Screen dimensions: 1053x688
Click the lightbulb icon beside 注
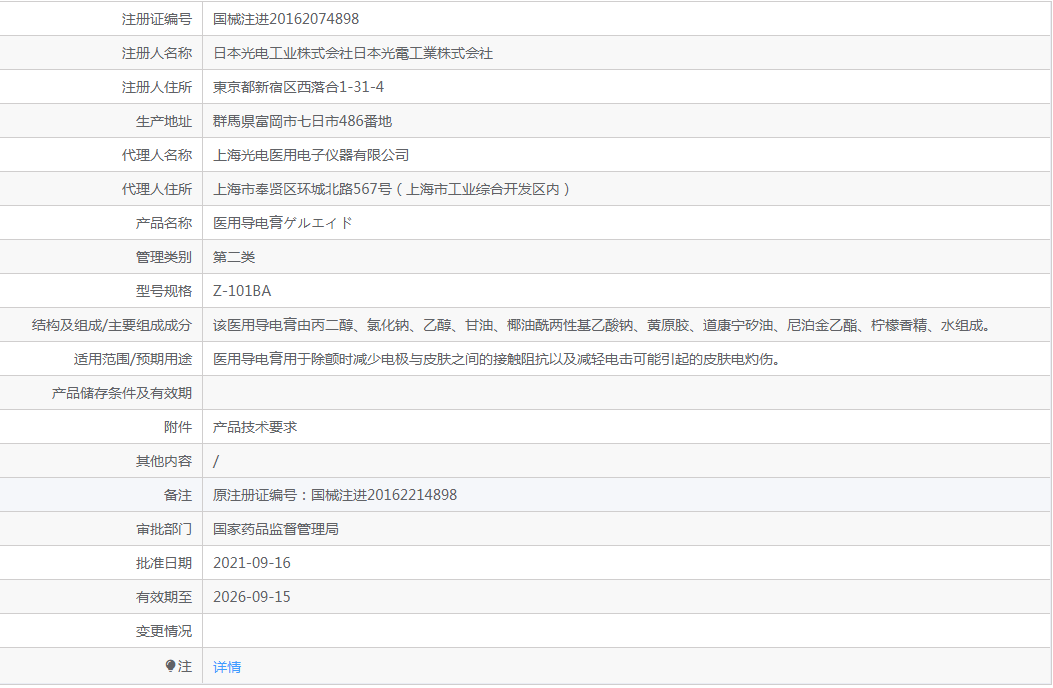click(171, 666)
